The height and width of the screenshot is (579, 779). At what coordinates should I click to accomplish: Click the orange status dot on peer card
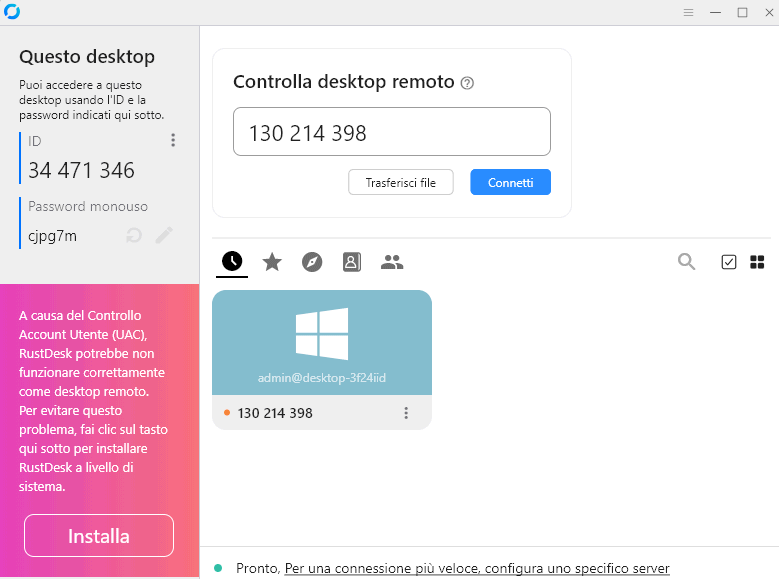227,413
